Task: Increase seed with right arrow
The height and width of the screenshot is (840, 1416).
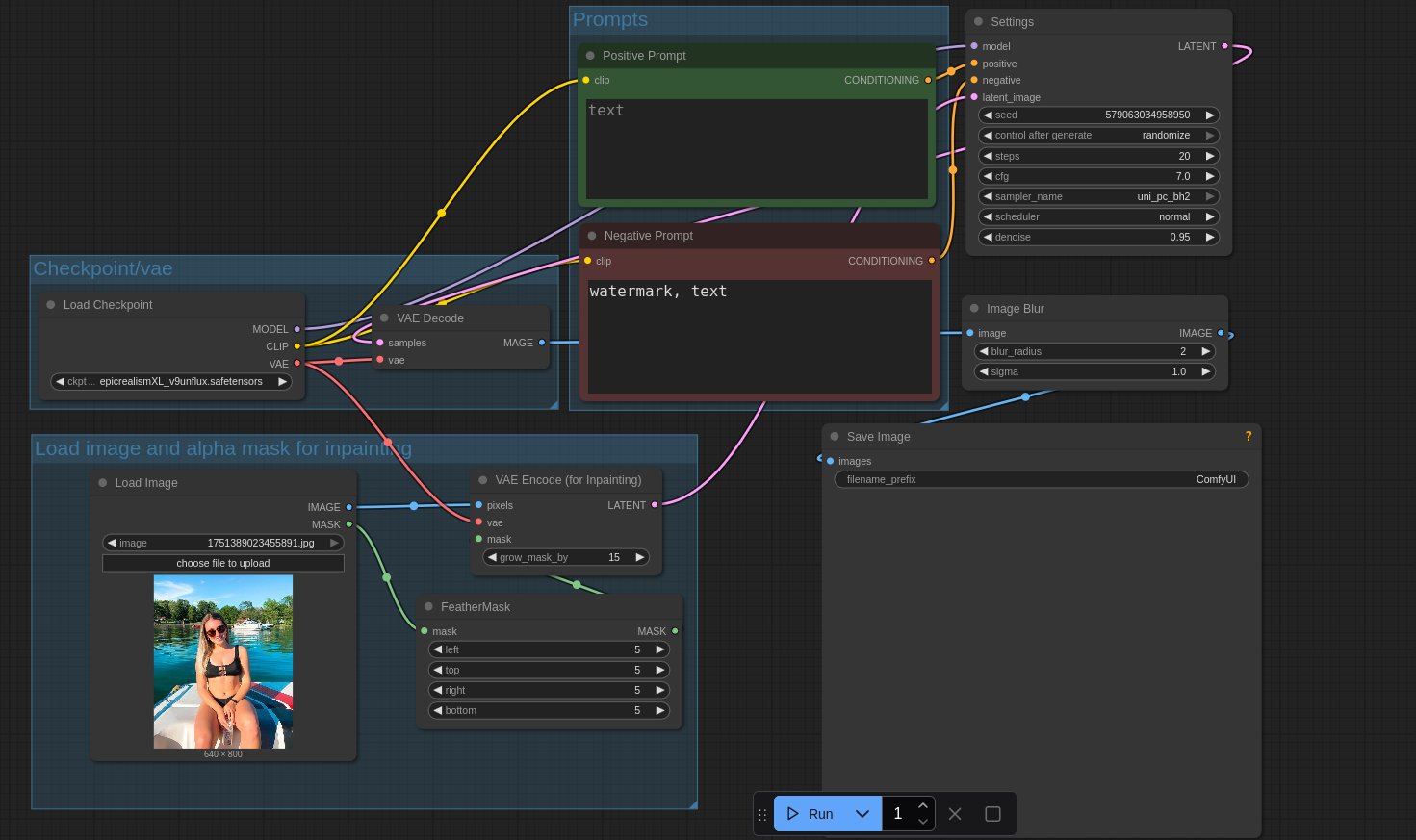Action: pos(1210,115)
